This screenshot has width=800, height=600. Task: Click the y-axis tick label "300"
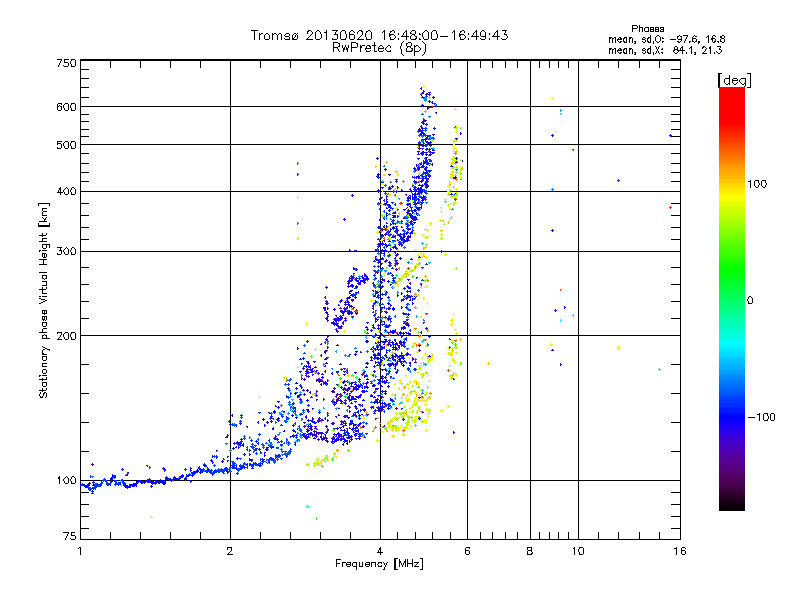(66, 252)
